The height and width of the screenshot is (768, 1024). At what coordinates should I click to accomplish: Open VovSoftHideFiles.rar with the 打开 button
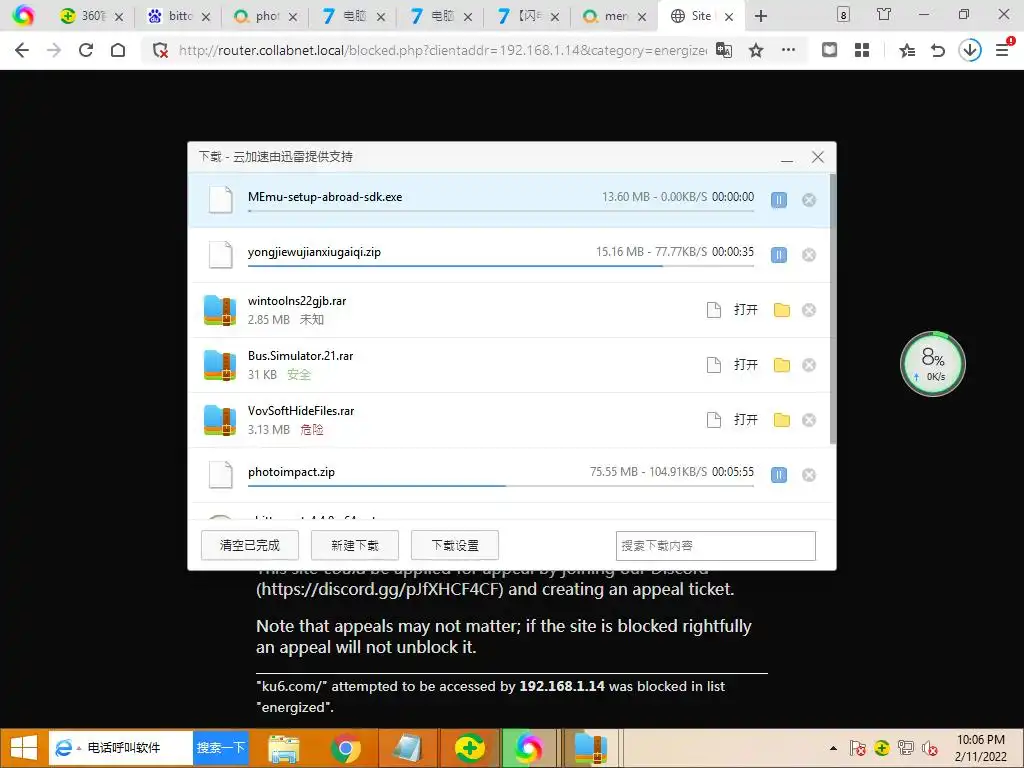(745, 419)
